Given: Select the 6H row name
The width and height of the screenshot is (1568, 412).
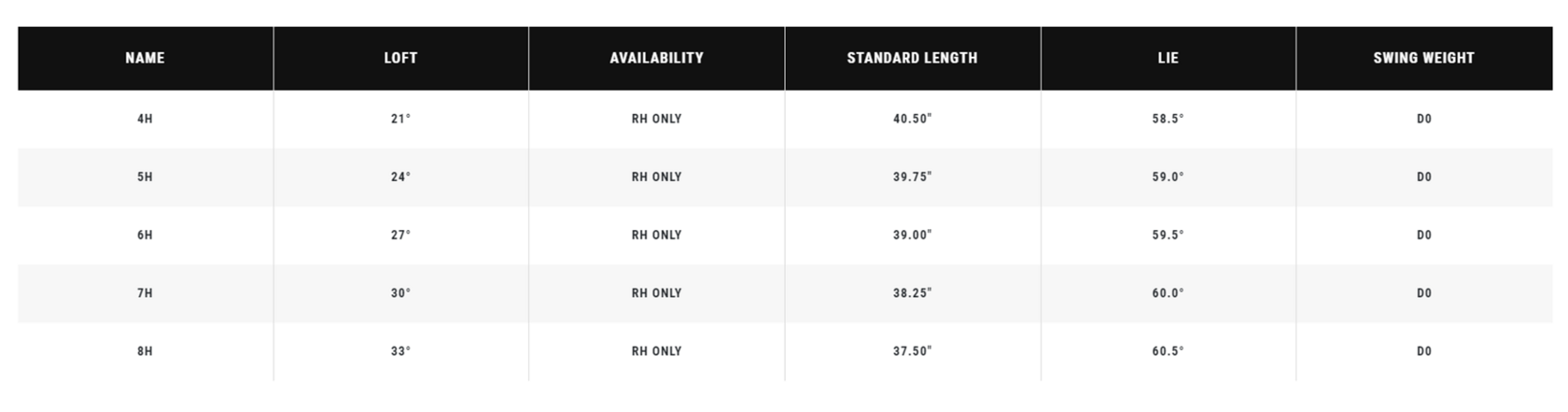Looking at the screenshot, I should pos(145,234).
